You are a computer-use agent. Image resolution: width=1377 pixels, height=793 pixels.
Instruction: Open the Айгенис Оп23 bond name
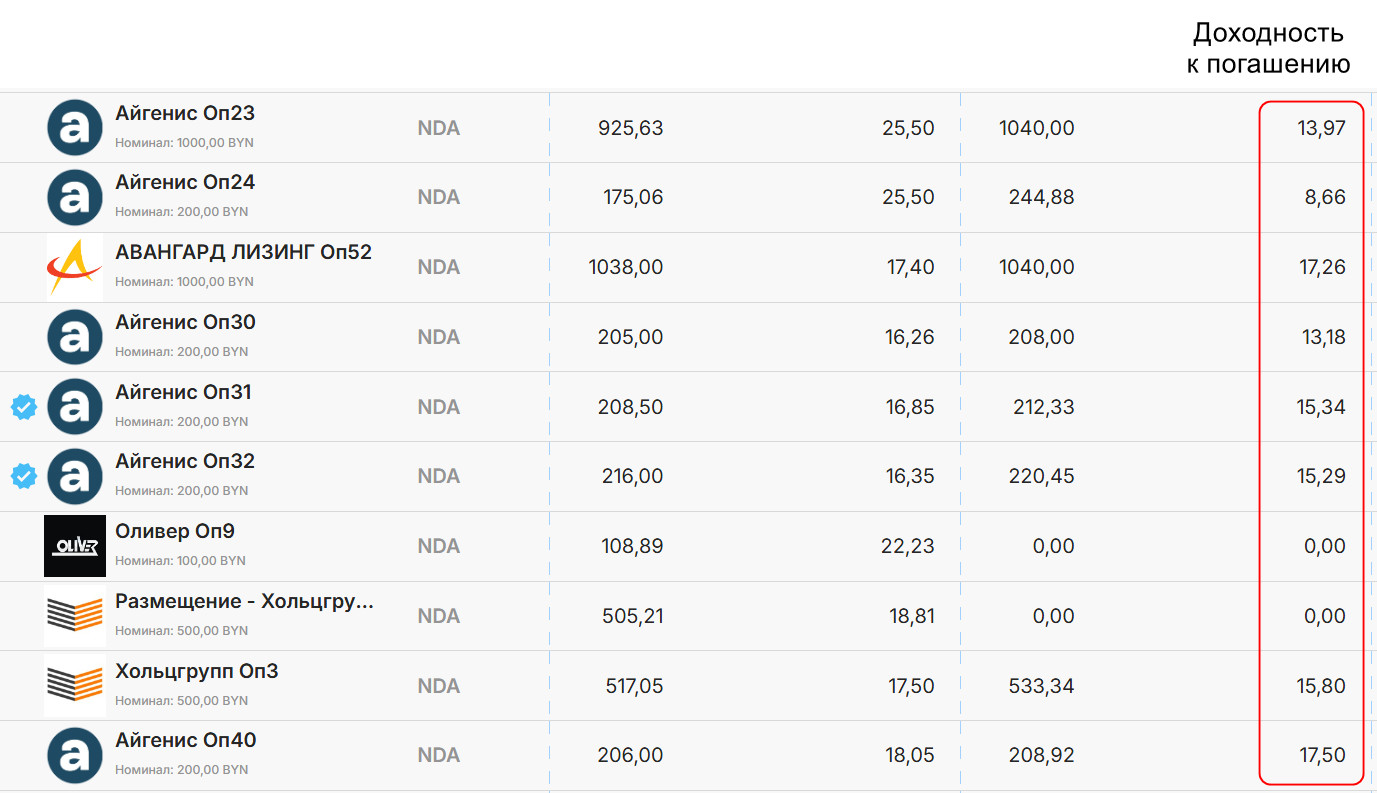pos(185,113)
